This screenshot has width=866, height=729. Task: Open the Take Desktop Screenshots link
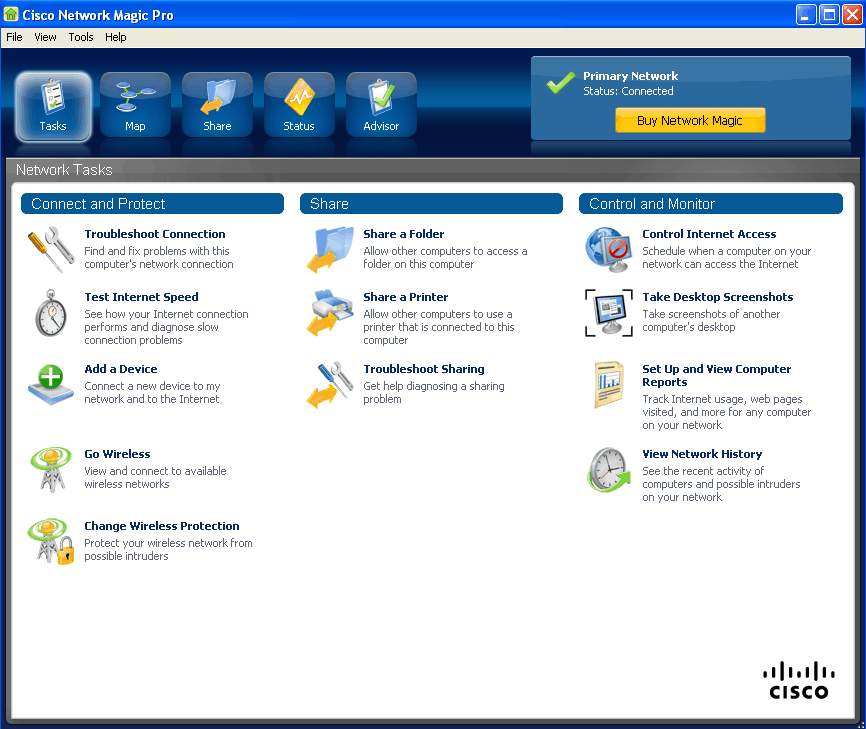717,297
